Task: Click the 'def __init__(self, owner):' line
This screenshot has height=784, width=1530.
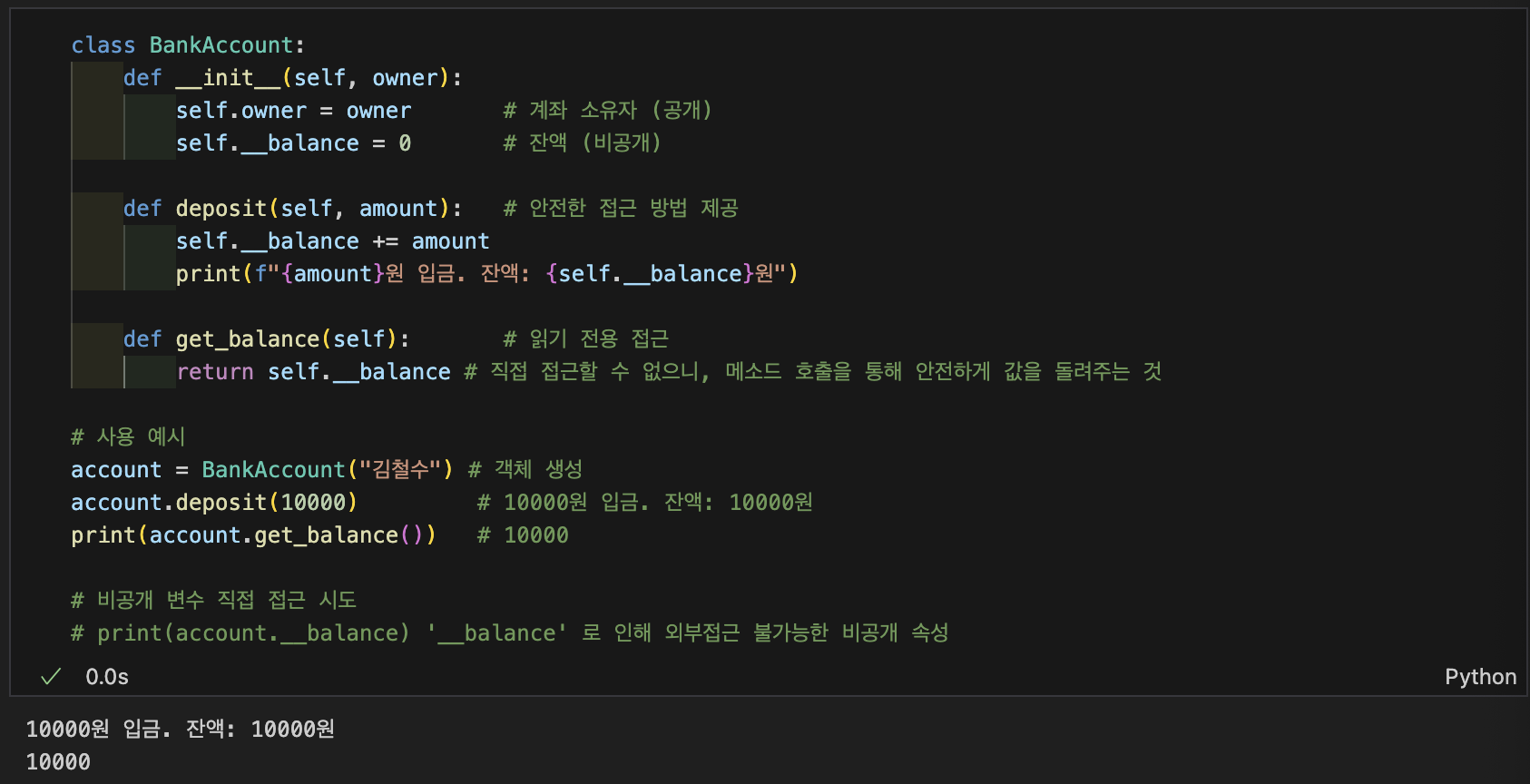Action: [293, 78]
